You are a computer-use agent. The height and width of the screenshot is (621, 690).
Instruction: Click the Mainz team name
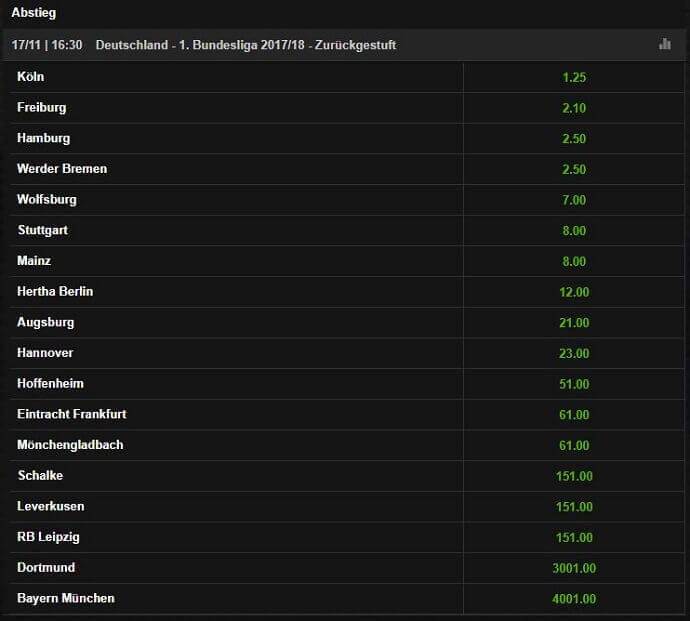tap(34, 261)
